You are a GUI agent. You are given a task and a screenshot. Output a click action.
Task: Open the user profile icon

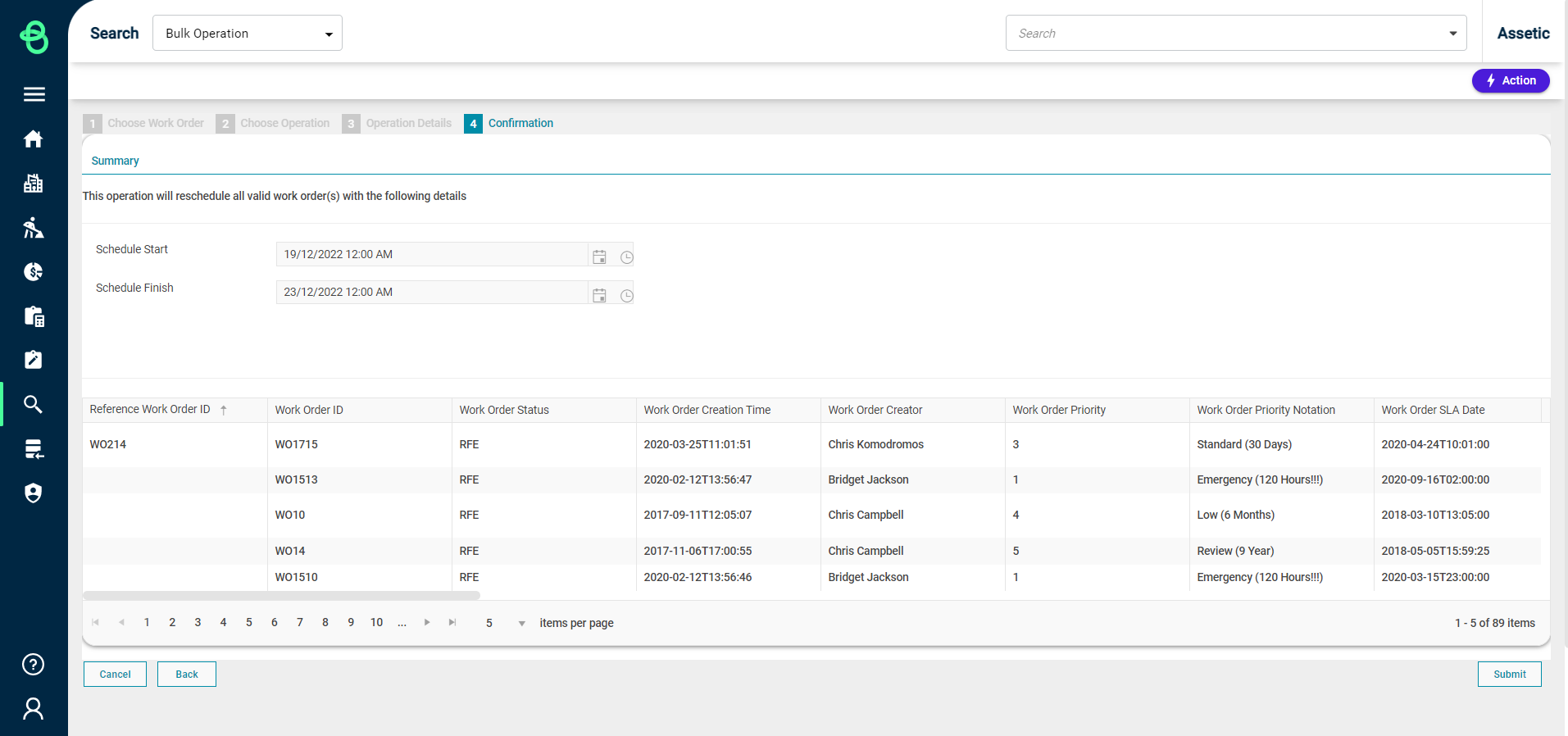click(x=34, y=708)
